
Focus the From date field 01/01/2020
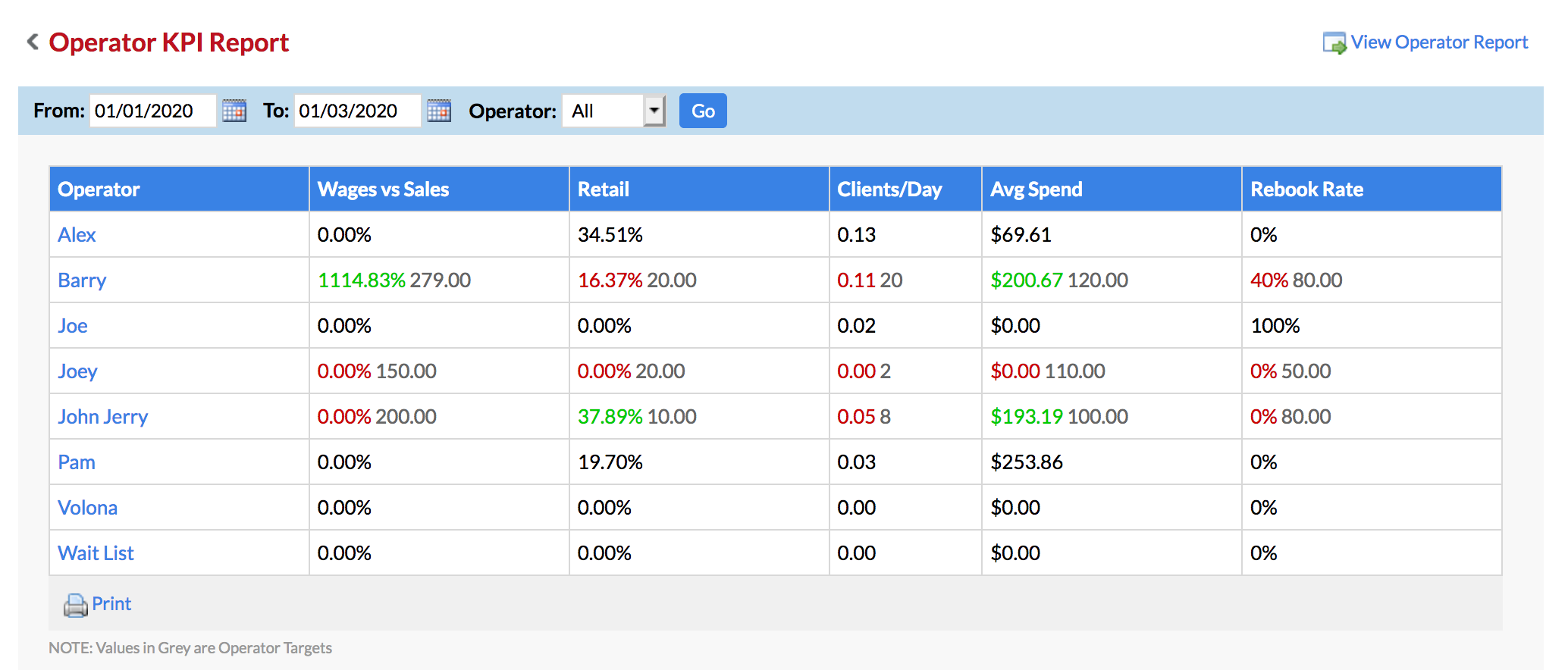tap(153, 111)
